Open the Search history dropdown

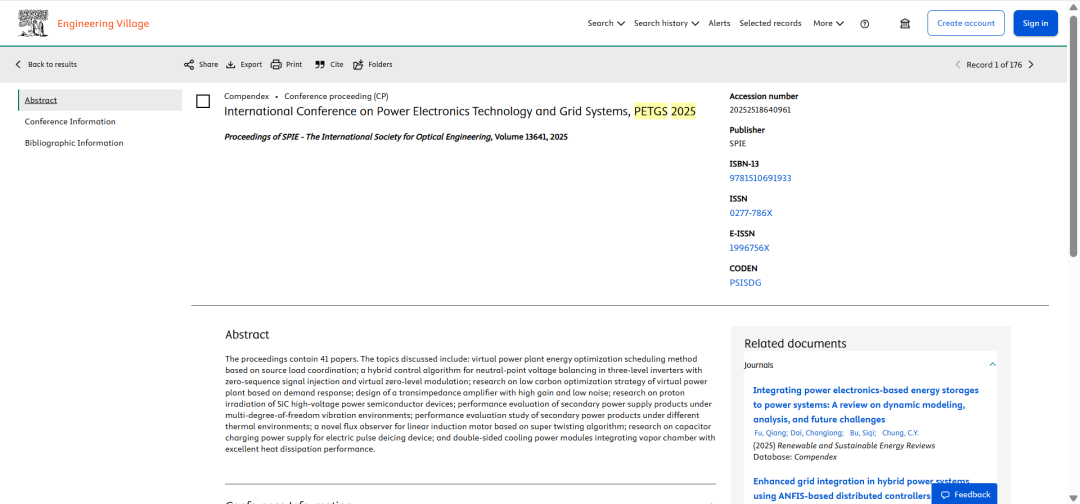click(x=666, y=23)
